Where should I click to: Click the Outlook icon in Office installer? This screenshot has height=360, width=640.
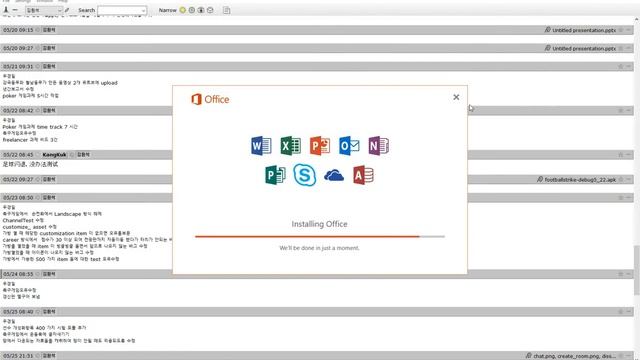coord(349,145)
